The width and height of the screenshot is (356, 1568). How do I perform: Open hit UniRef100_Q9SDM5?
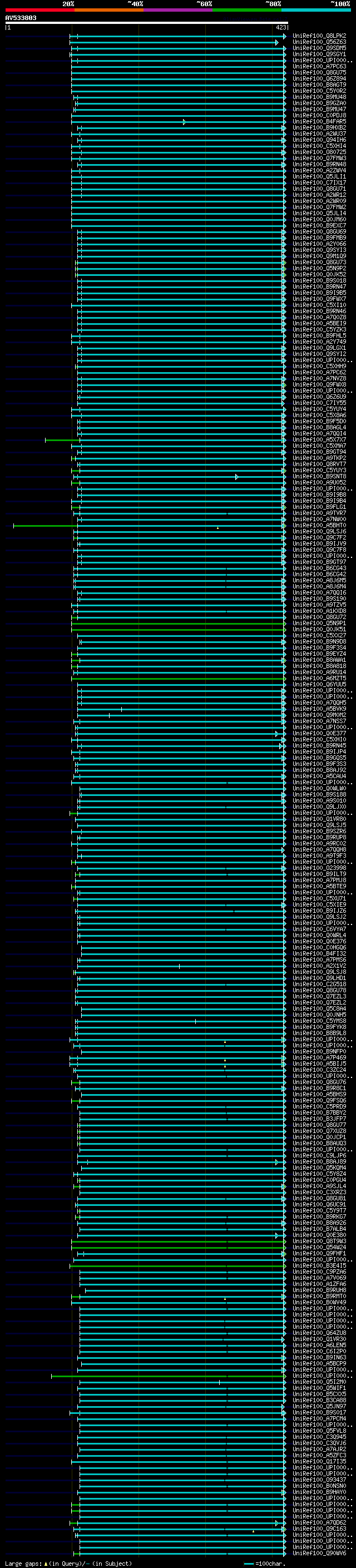319,48
